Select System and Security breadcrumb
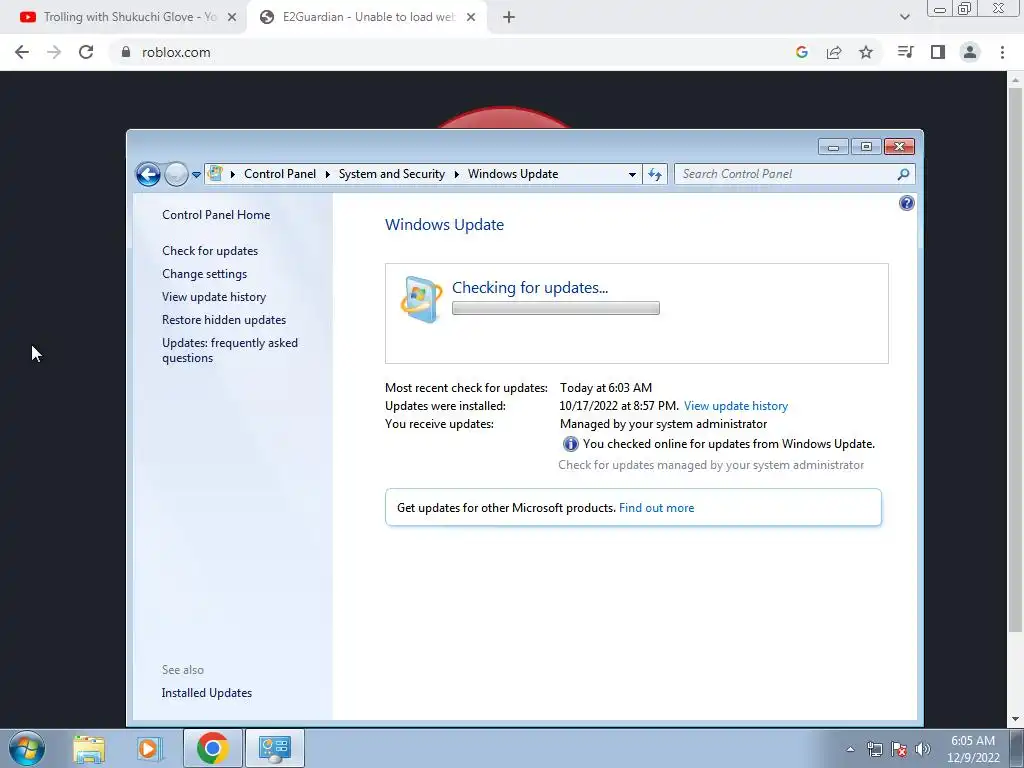The image size is (1024, 768). tap(391, 174)
